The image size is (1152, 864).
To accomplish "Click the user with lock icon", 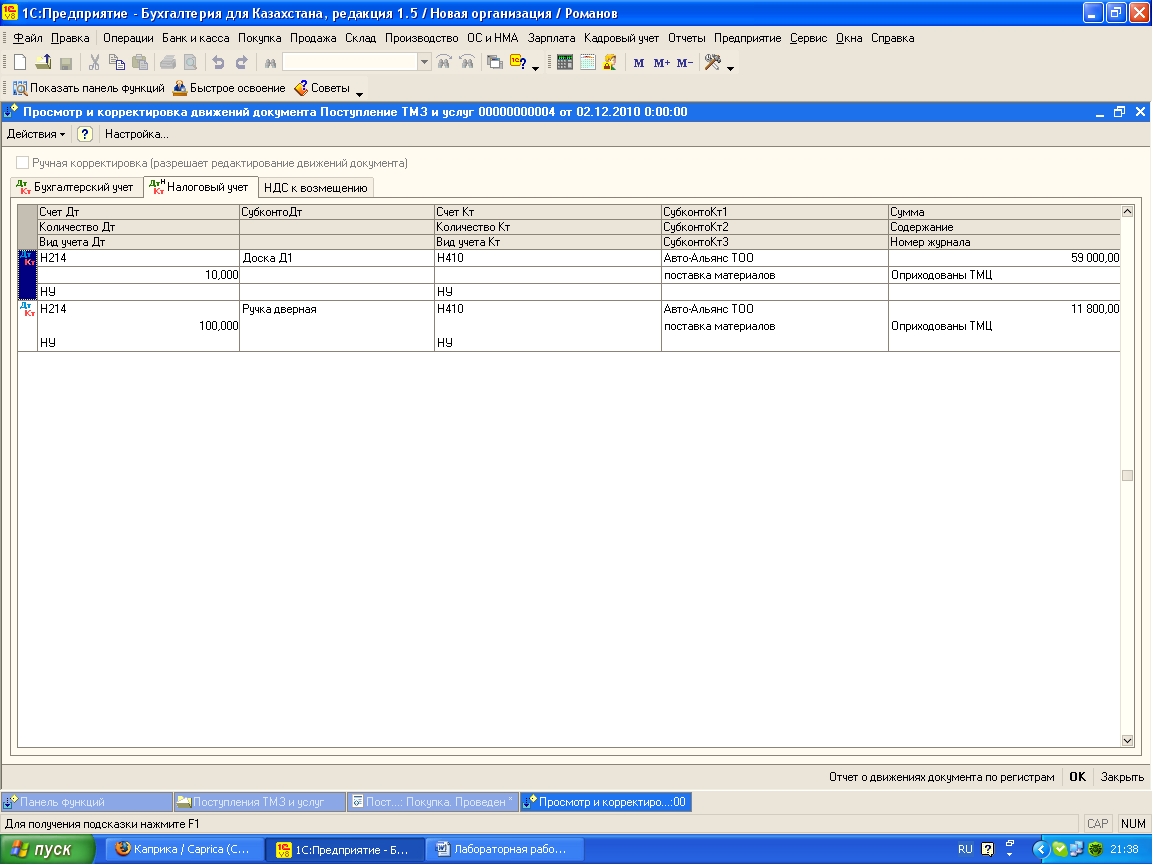I will pyautogui.click(x=610, y=63).
